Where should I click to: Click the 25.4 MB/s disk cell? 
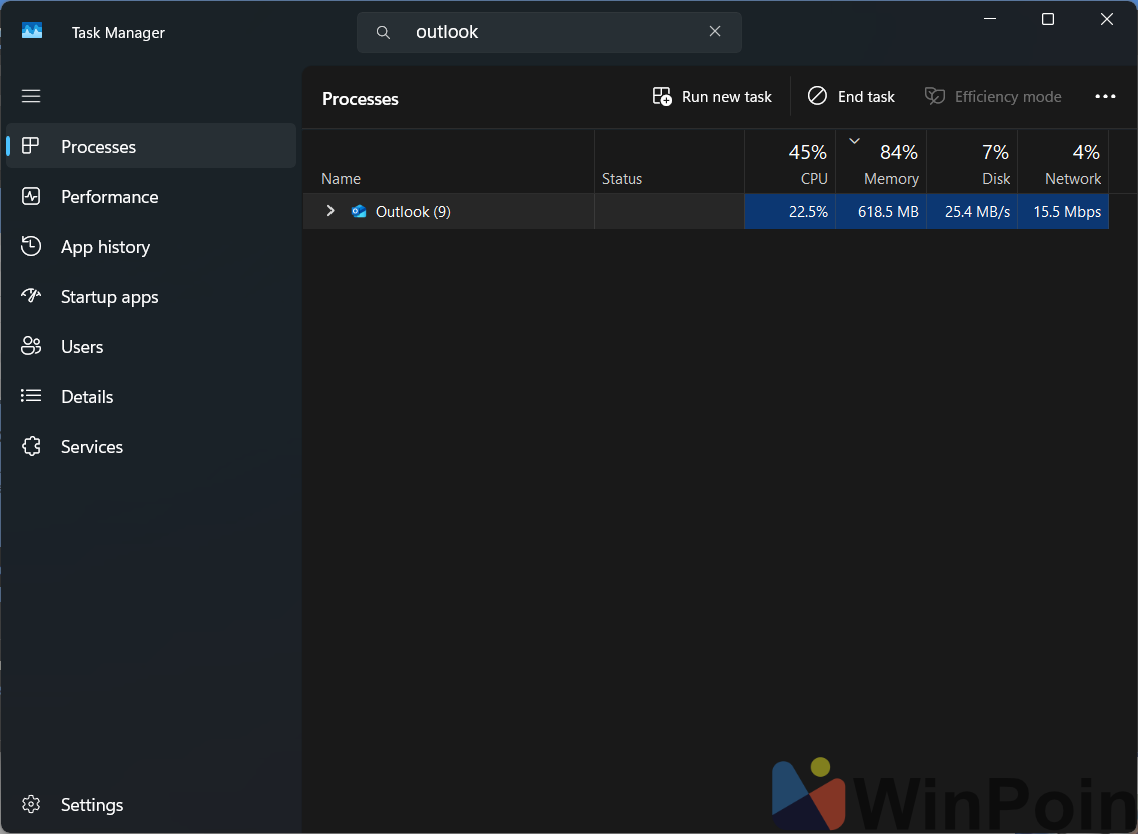point(972,211)
